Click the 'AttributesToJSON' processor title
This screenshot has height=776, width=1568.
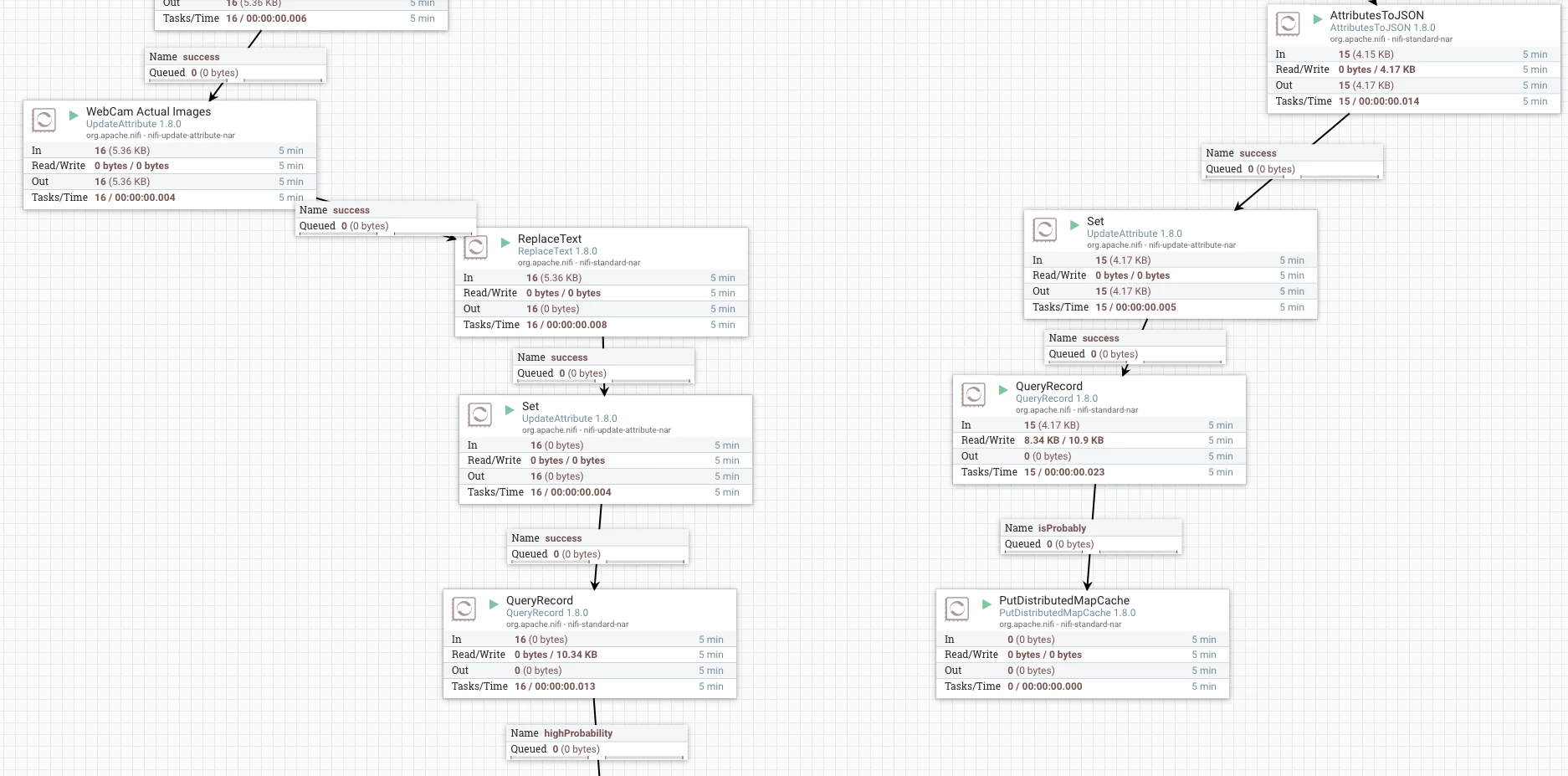tap(1377, 15)
